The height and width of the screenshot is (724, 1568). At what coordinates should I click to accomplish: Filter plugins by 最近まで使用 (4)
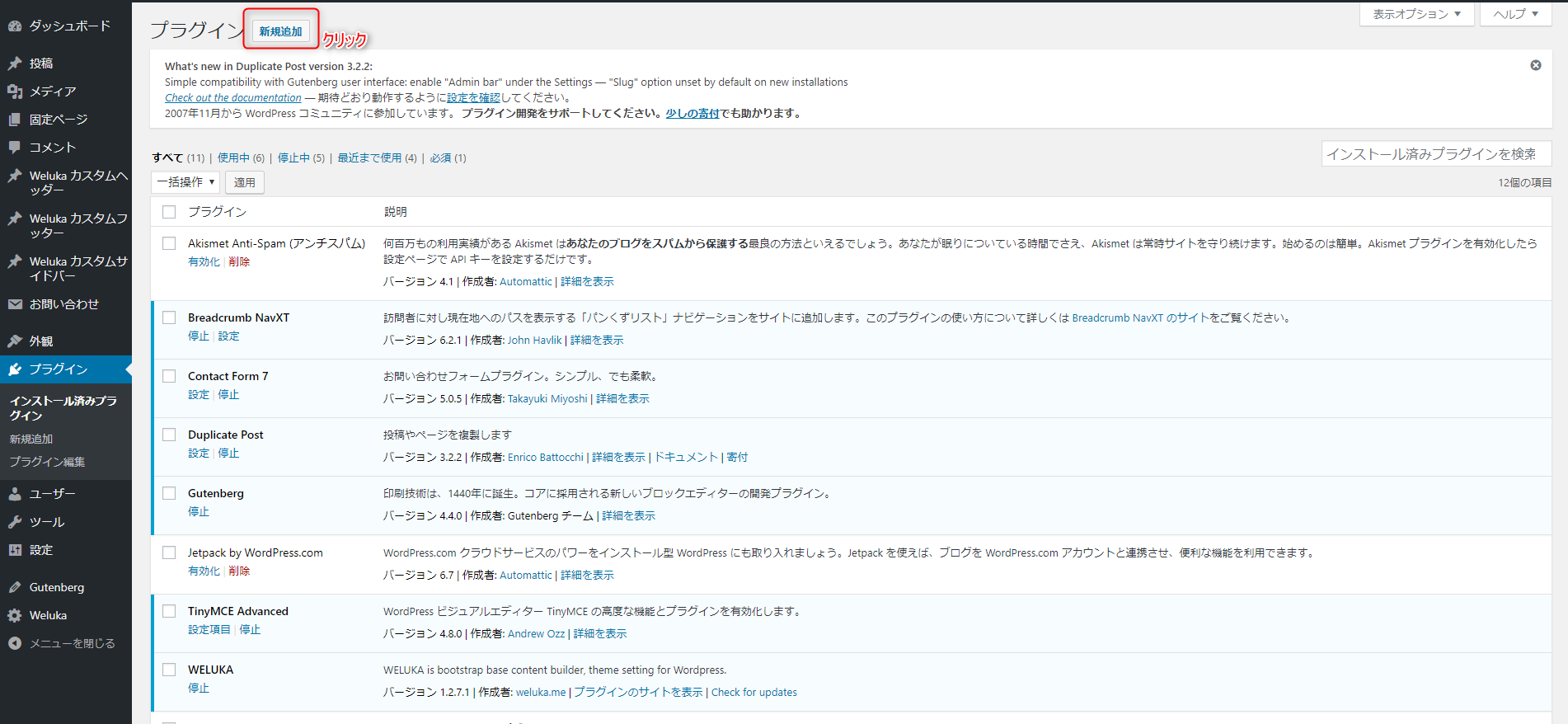[377, 158]
